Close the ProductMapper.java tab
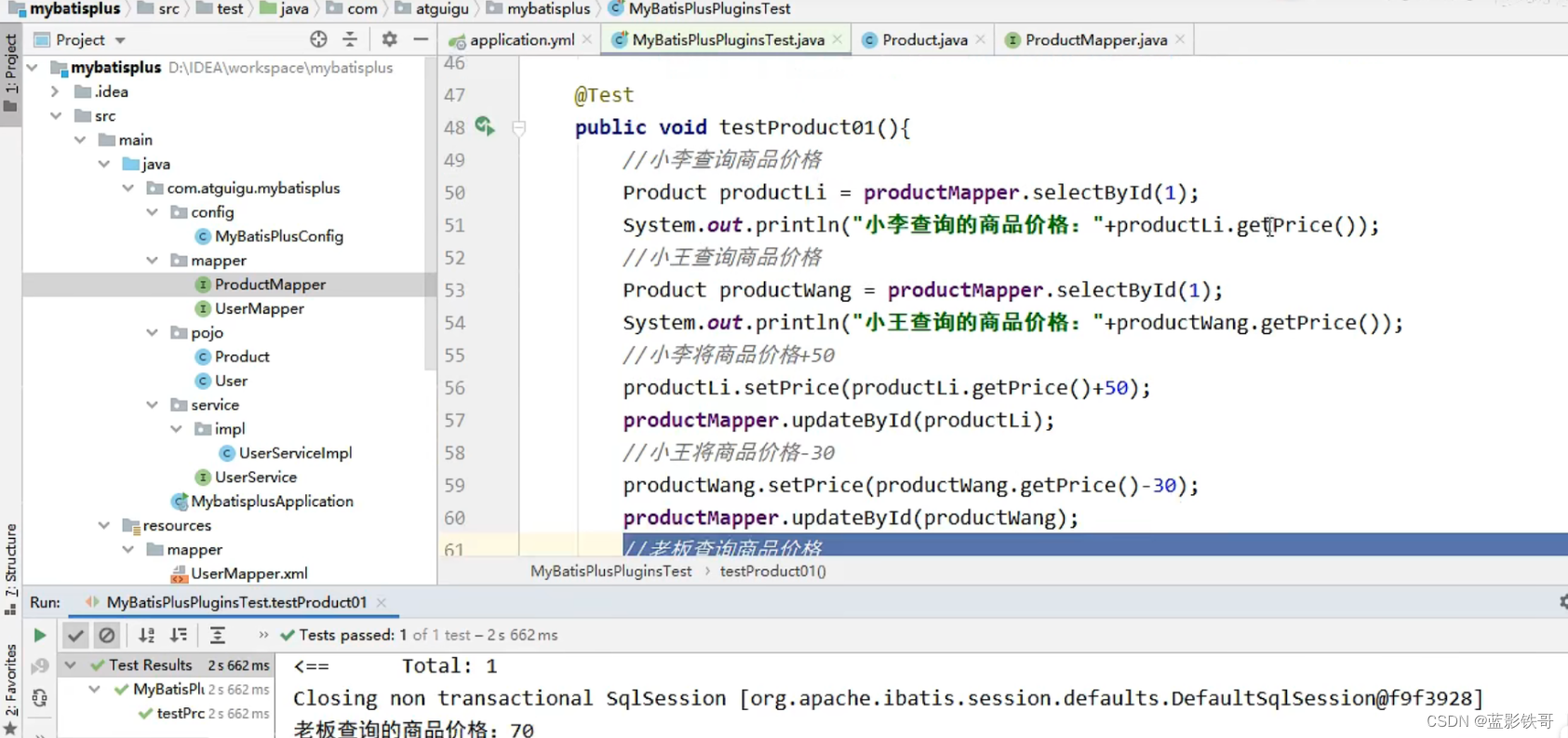The height and width of the screenshot is (738, 1568). (x=1180, y=39)
